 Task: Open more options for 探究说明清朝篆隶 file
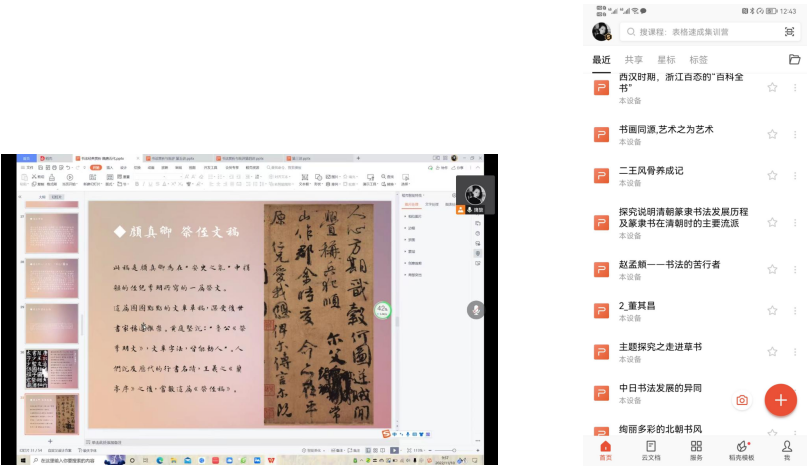pos(795,222)
